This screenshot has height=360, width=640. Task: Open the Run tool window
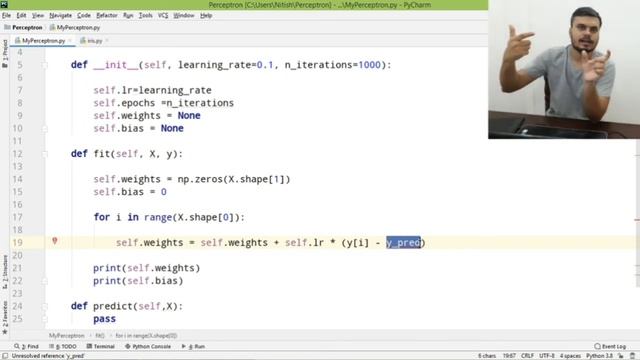(x=193, y=346)
